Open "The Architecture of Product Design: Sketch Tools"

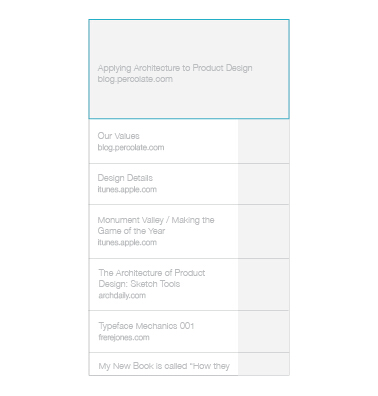click(x=152, y=278)
